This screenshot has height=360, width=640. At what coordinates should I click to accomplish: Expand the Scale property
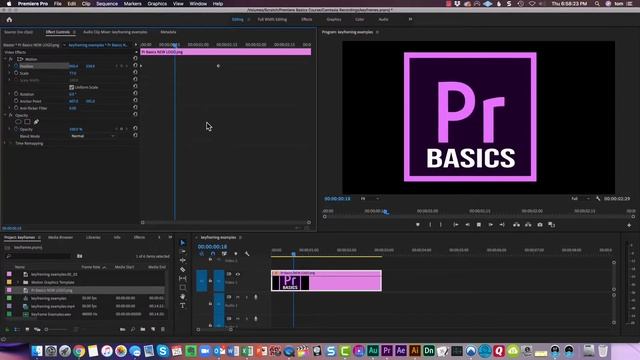tap(9, 73)
